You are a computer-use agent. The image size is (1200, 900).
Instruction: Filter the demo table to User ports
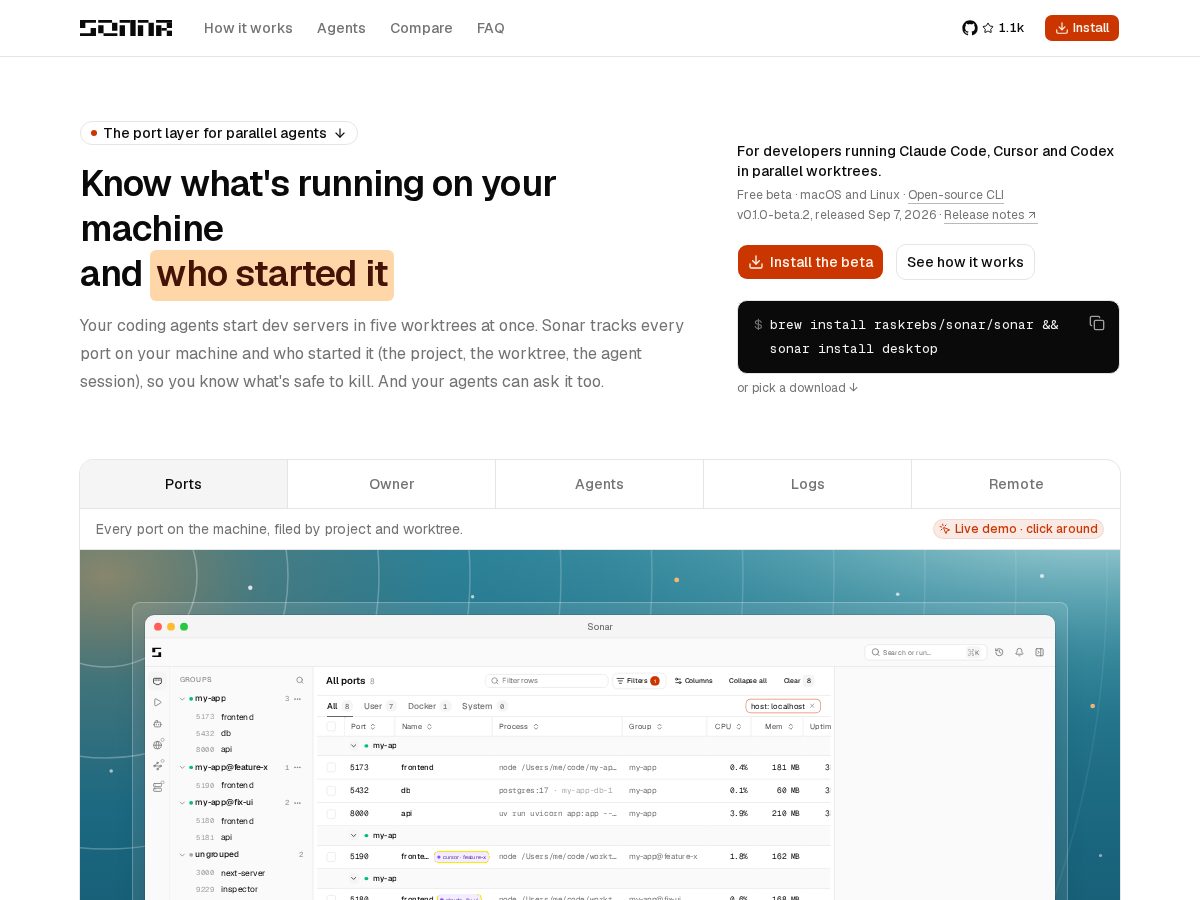click(x=380, y=706)
